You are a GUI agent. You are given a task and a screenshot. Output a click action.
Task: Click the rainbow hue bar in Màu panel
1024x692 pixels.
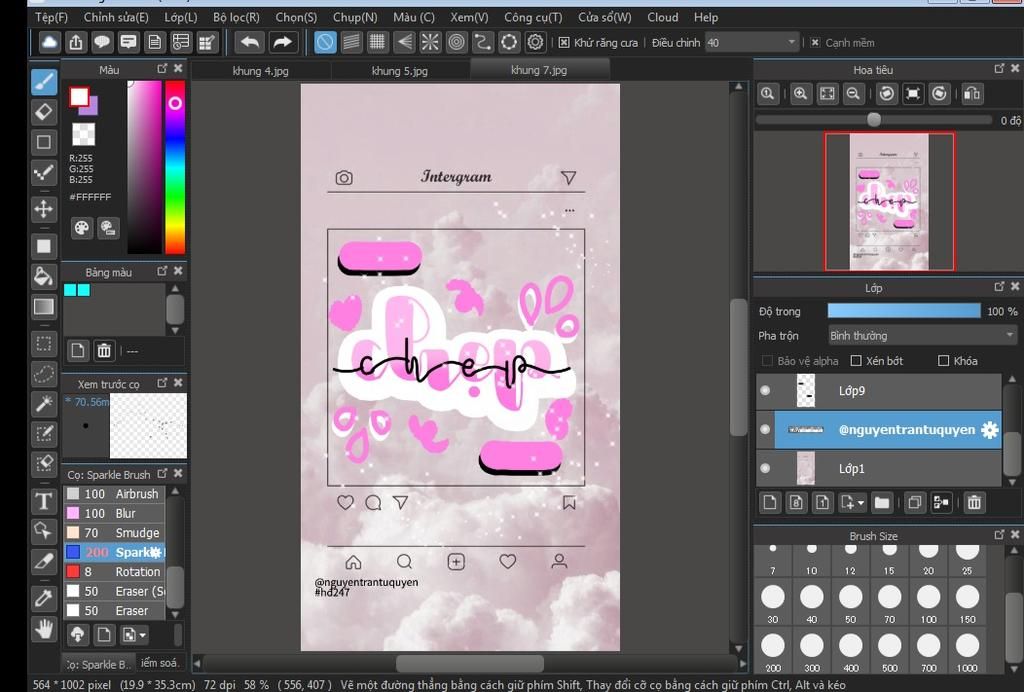pos(175,167)
